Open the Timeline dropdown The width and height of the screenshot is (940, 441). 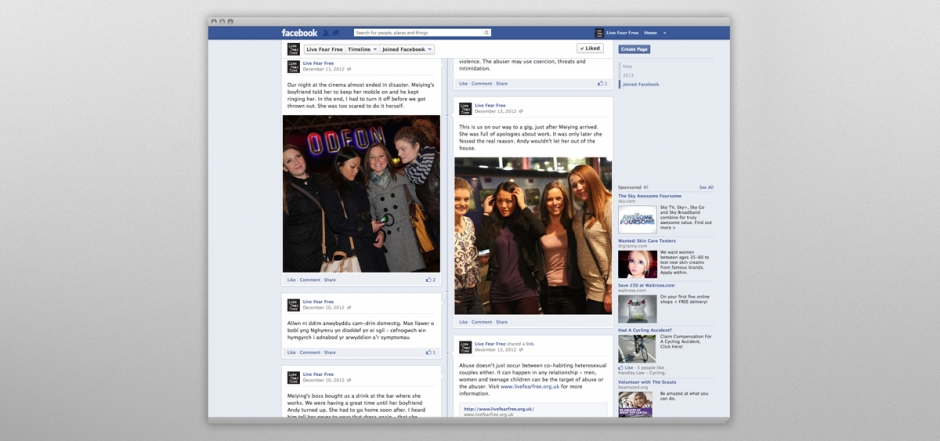point(362,49)
